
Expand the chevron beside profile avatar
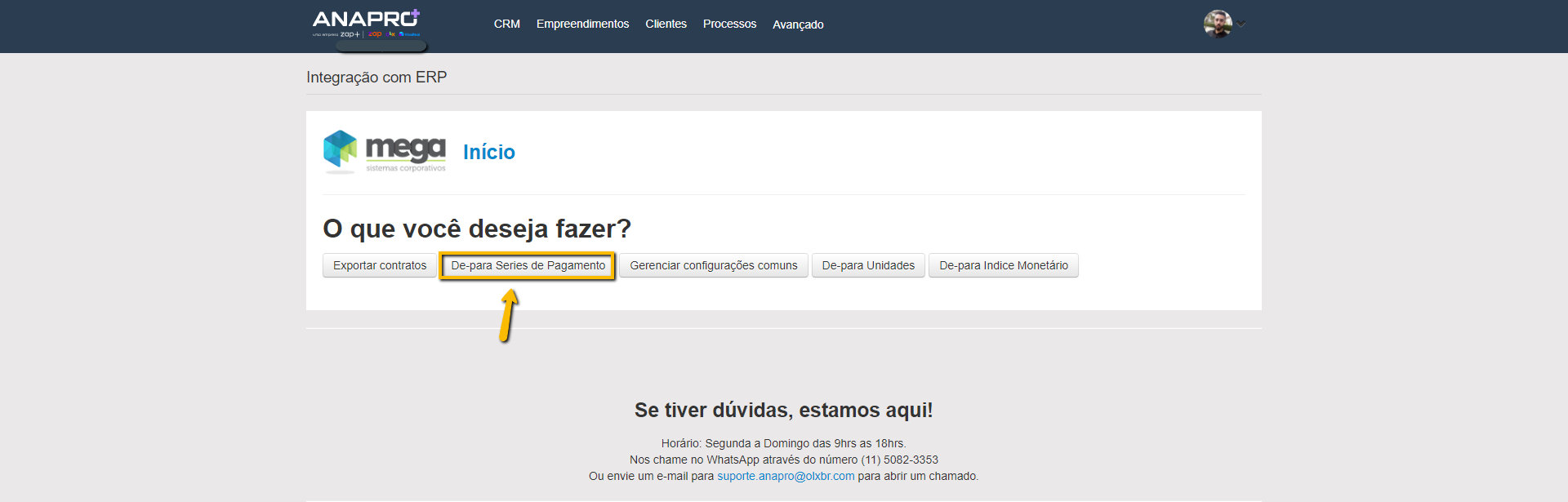[1241, 24]
